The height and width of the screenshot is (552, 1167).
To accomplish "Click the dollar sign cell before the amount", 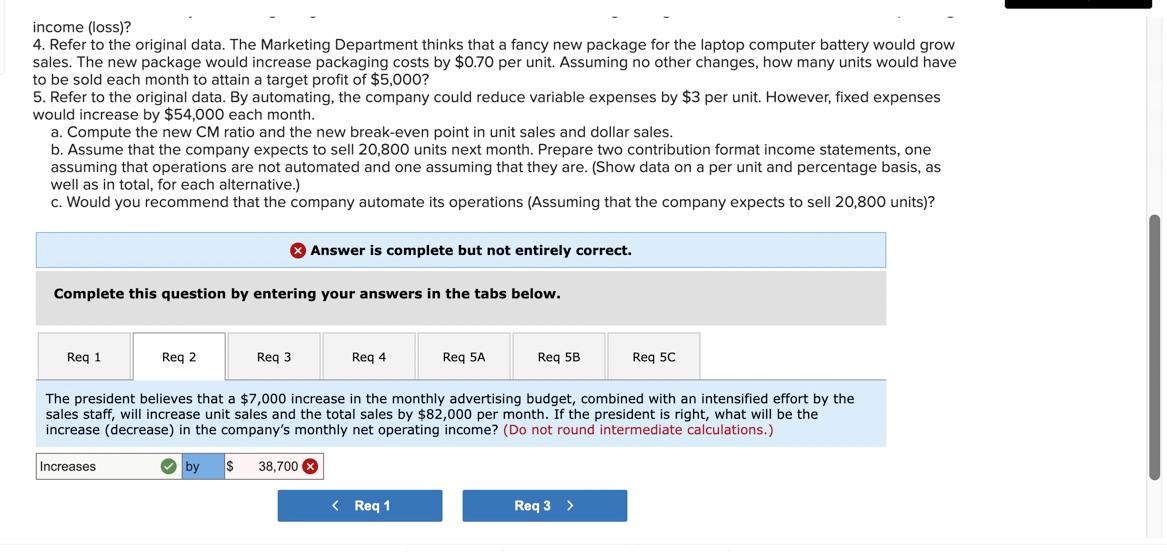I will [x=230, y=467].
